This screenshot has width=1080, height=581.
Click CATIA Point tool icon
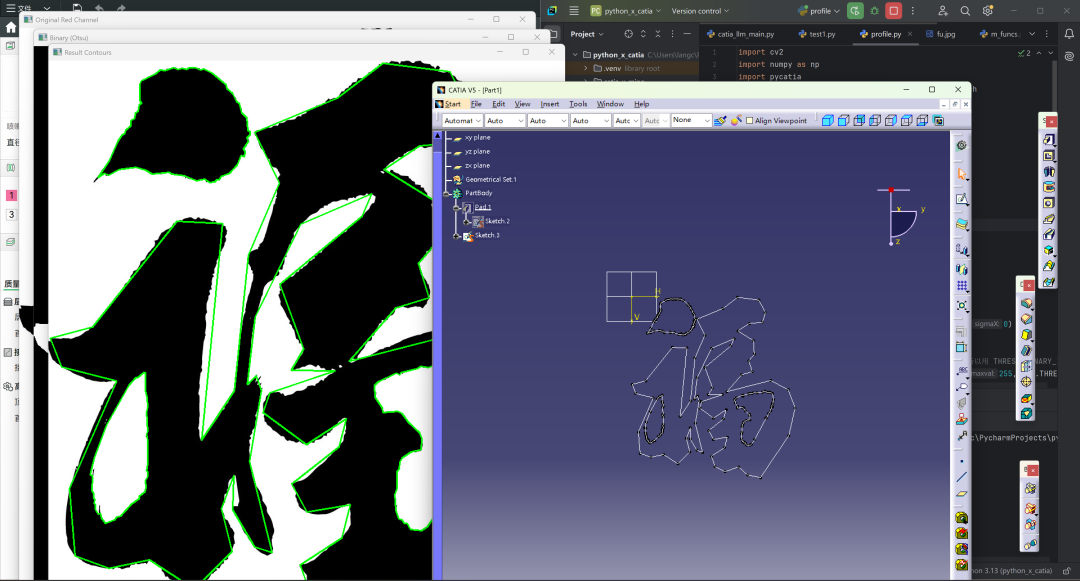click(962, 461)
